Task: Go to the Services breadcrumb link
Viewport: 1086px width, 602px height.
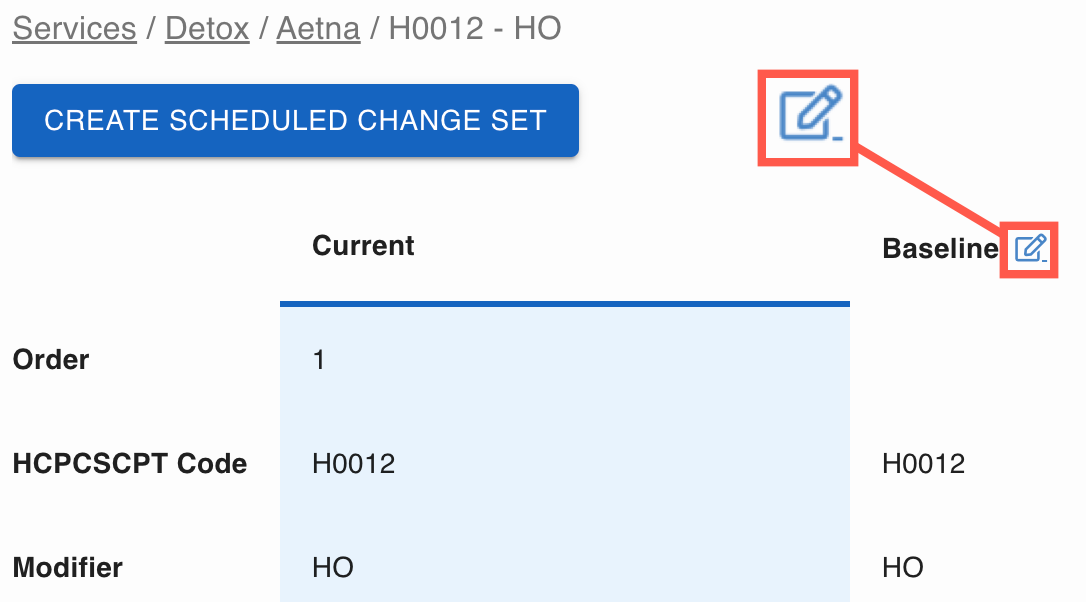Action: [x=74, y=28]
